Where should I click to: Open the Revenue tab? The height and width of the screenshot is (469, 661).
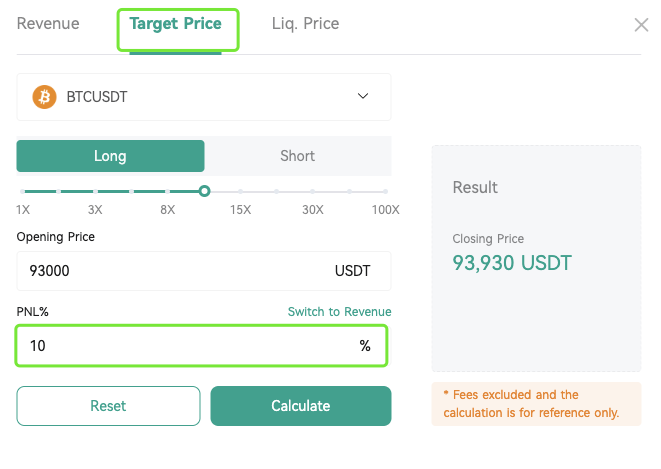click(48, 24)
